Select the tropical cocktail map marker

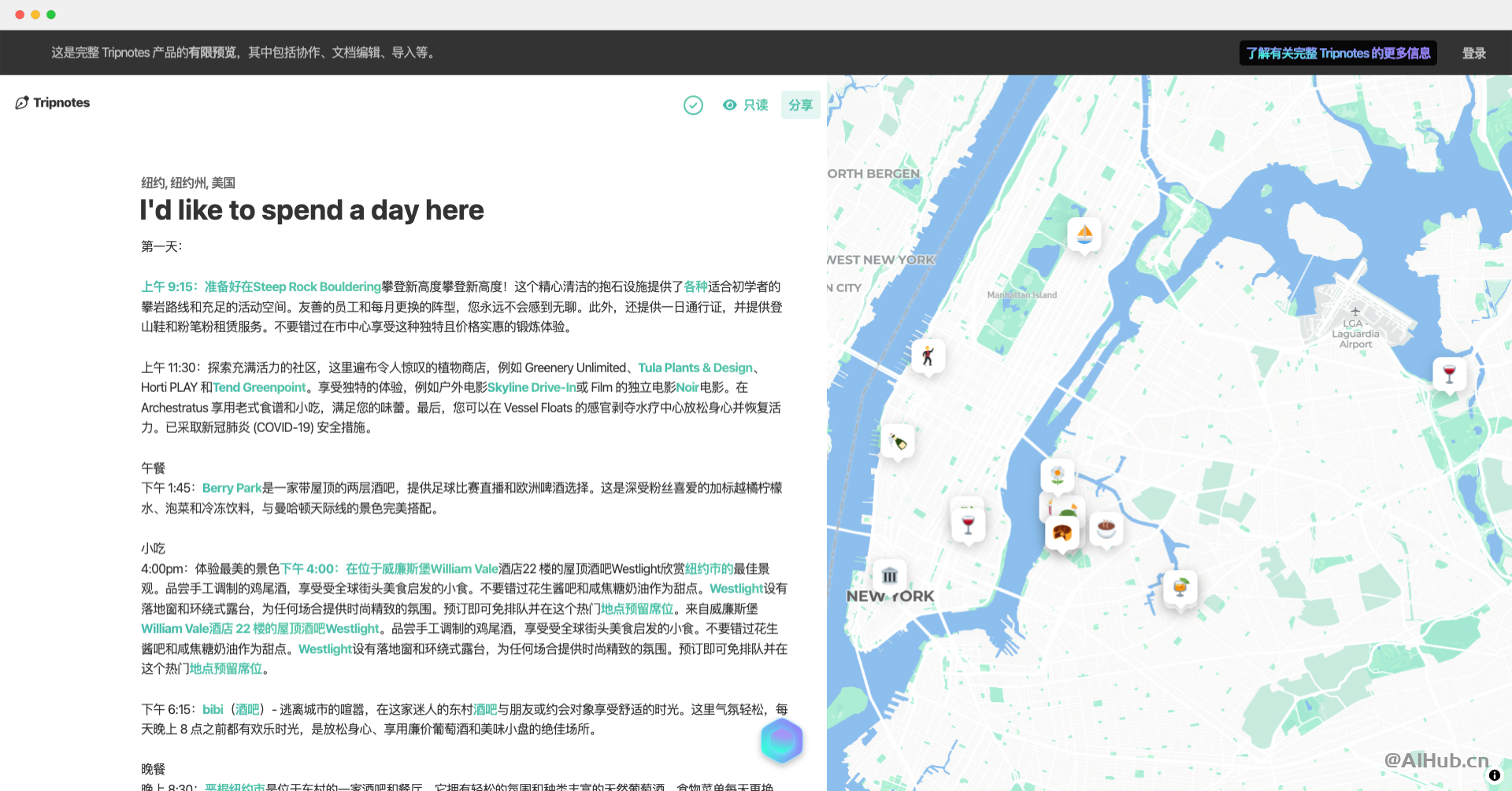(1180, 587)
